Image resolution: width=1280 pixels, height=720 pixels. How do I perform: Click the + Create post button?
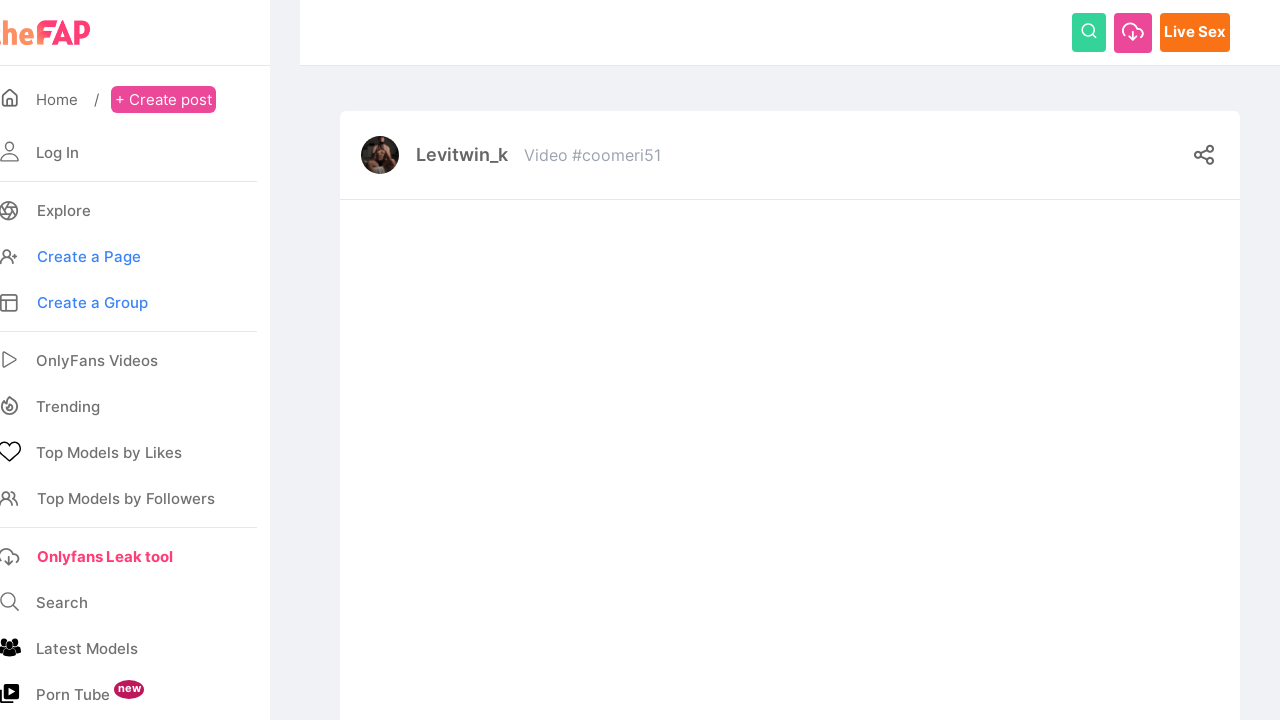pos(163,100)
